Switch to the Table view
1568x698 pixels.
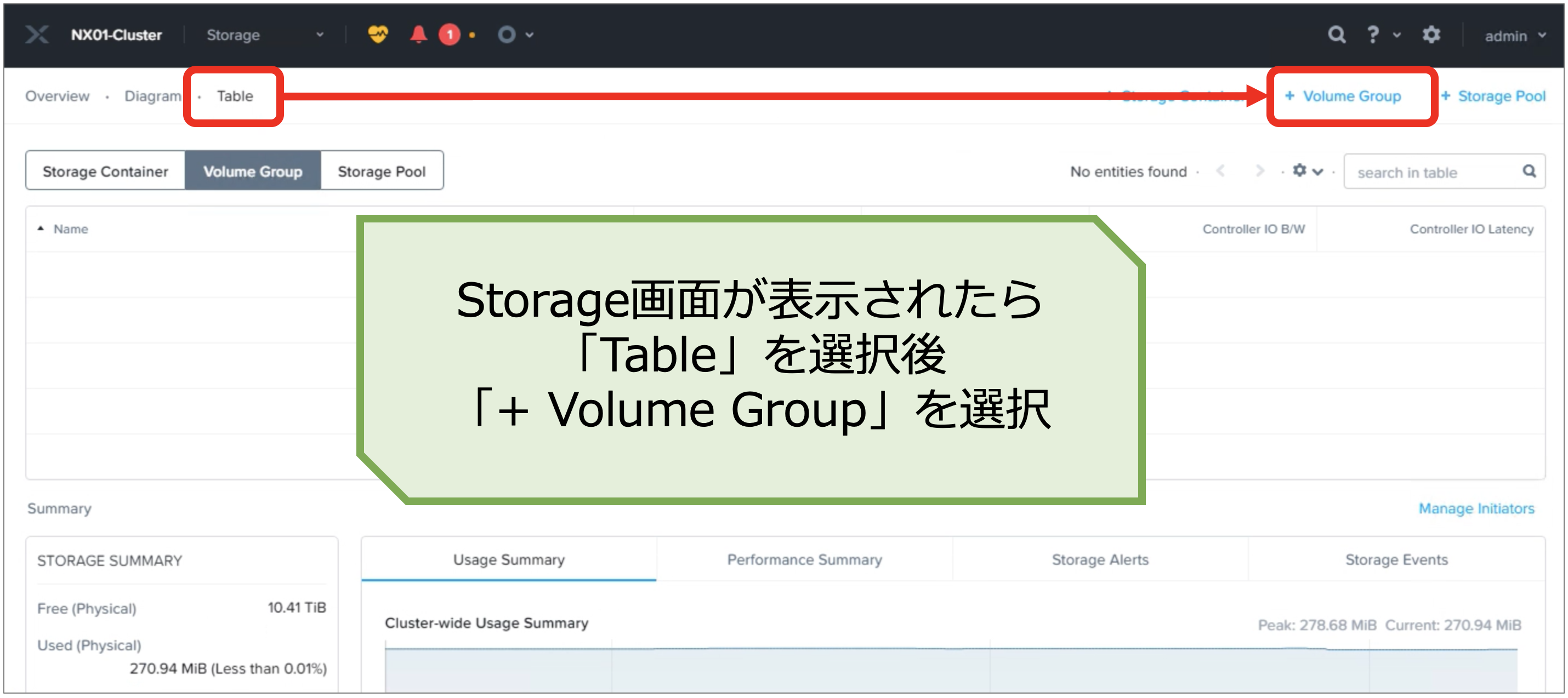(x=235, y=96)
